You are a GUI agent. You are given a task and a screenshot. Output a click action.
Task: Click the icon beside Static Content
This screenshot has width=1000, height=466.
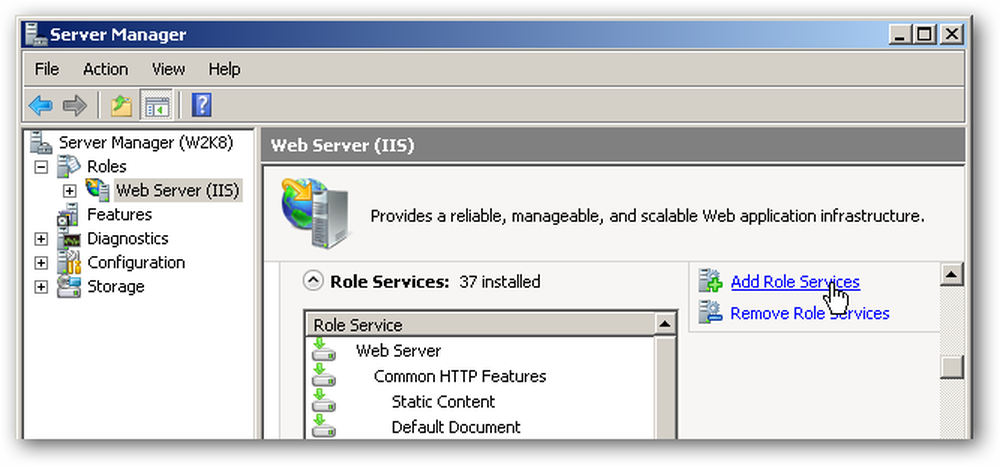pyautogui.click(x=324, y=401)
